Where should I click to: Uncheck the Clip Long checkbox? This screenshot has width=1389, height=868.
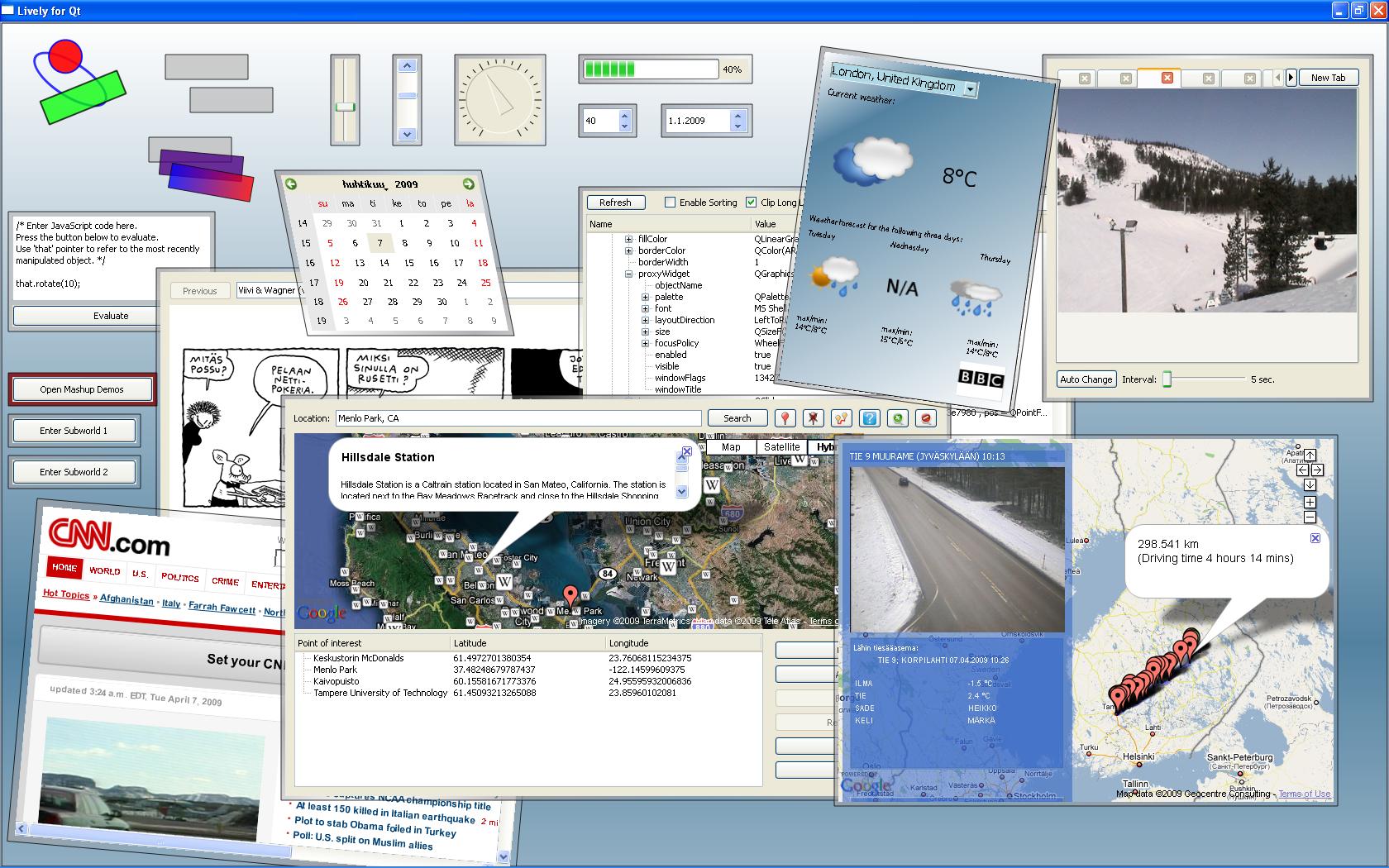pos(751,202)
